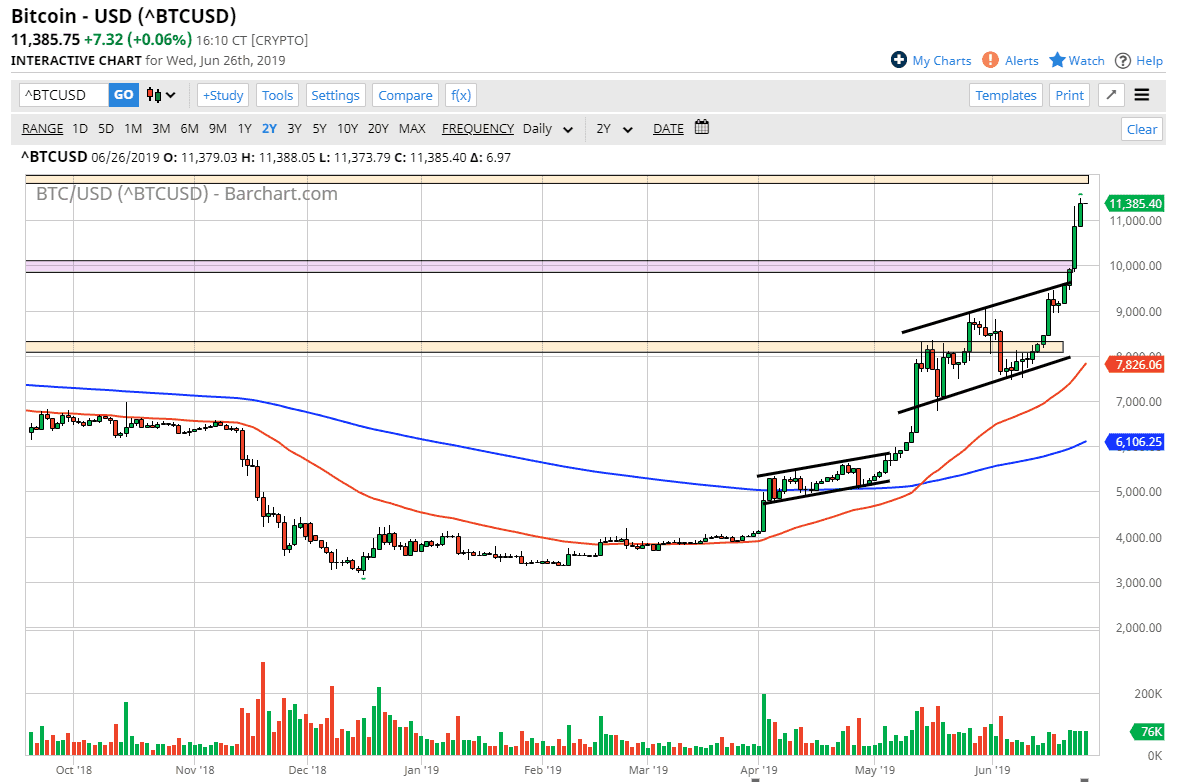The height and width of the screenshot is (782, 1177).
Task: Click the Templates button
Action: (1006, 94)
